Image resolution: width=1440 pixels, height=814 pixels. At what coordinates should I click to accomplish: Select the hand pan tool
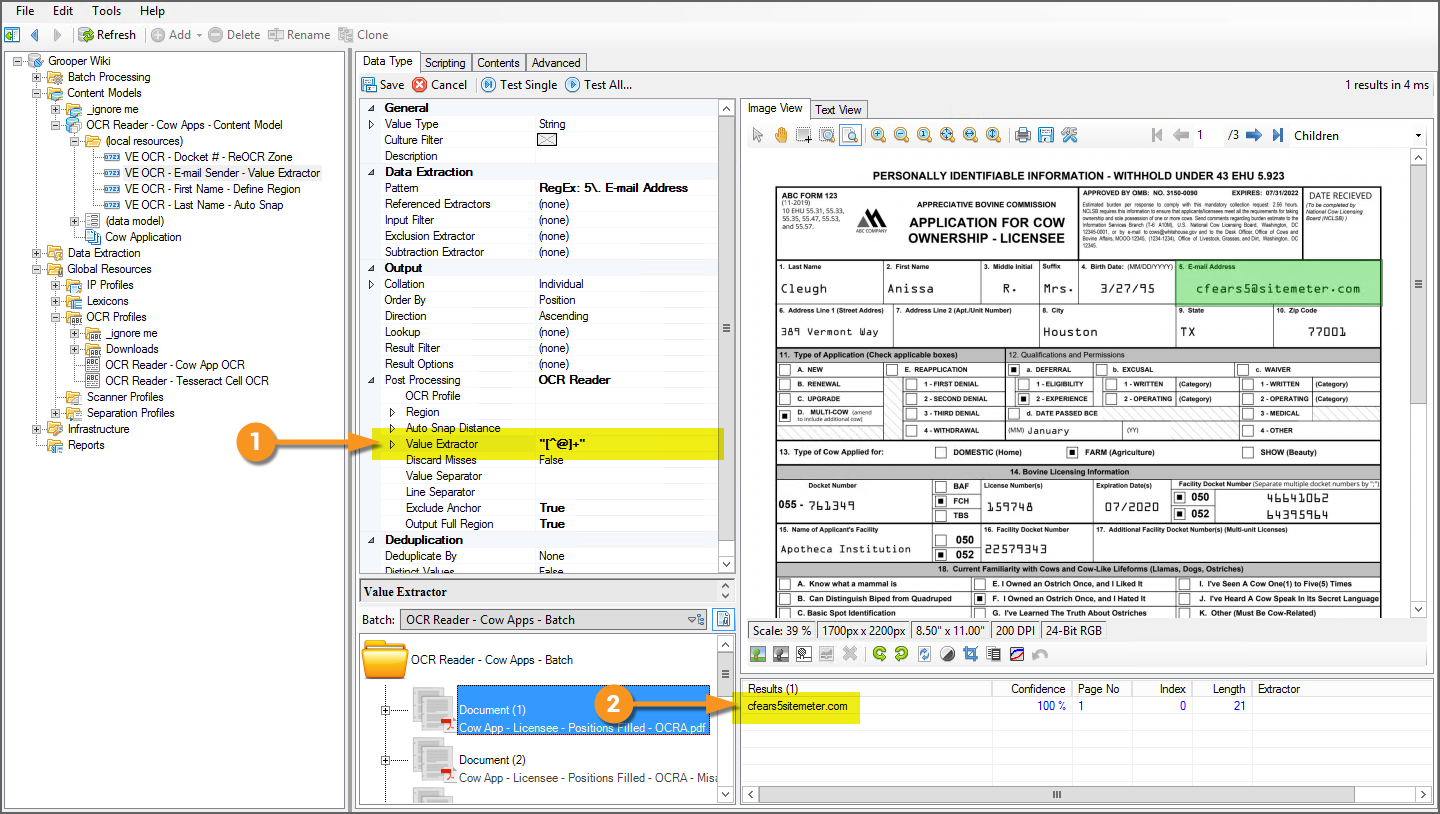pyautogui.click(x=780, y=135)
